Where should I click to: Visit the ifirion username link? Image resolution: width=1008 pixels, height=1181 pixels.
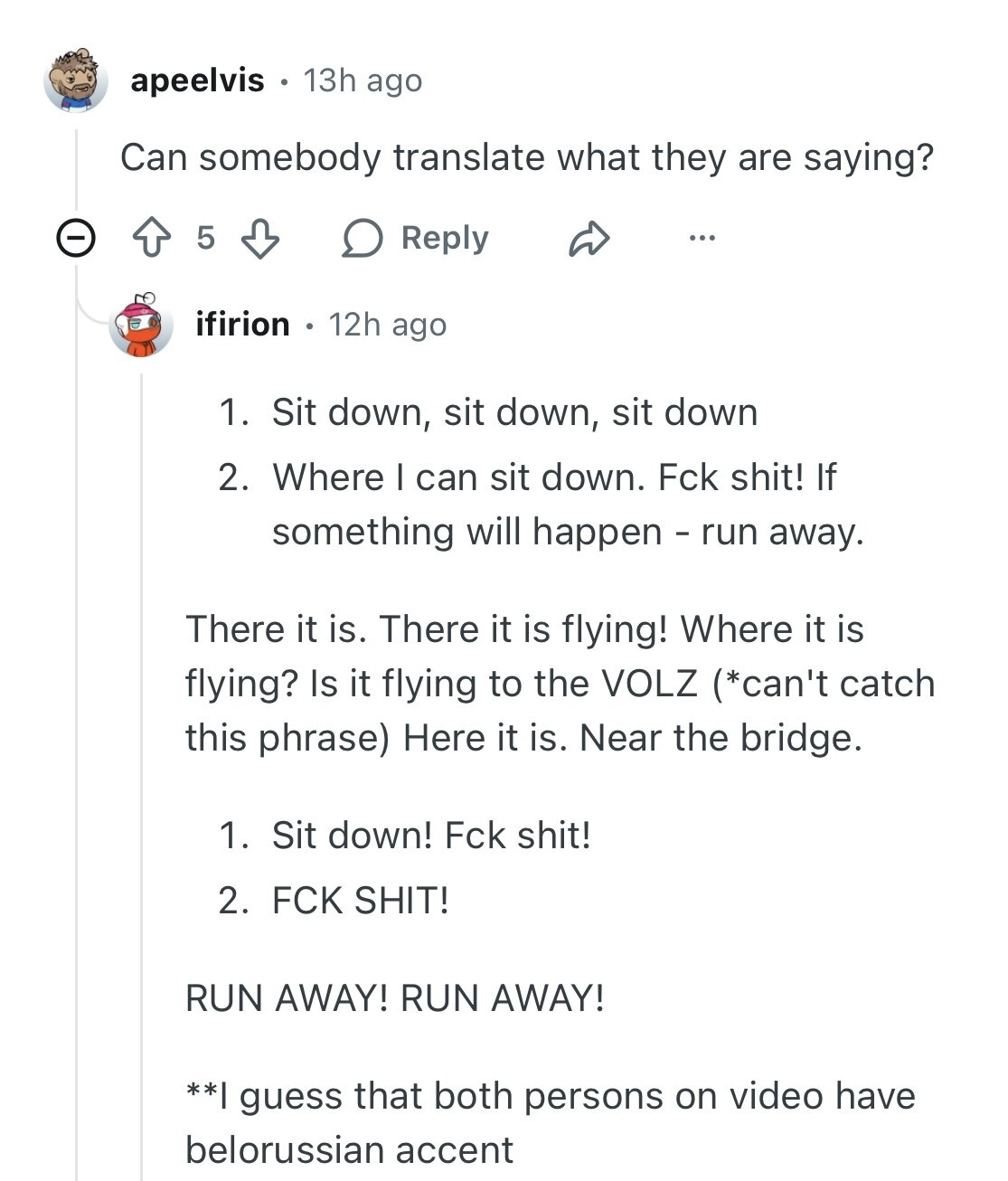(x=242, y=324)
